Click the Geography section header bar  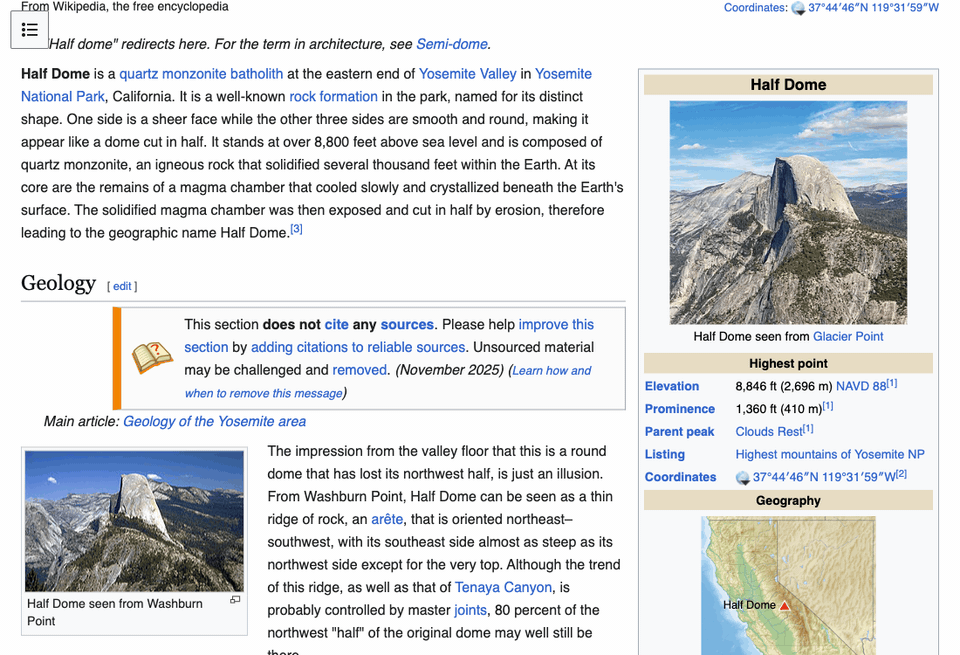(788, 500)
